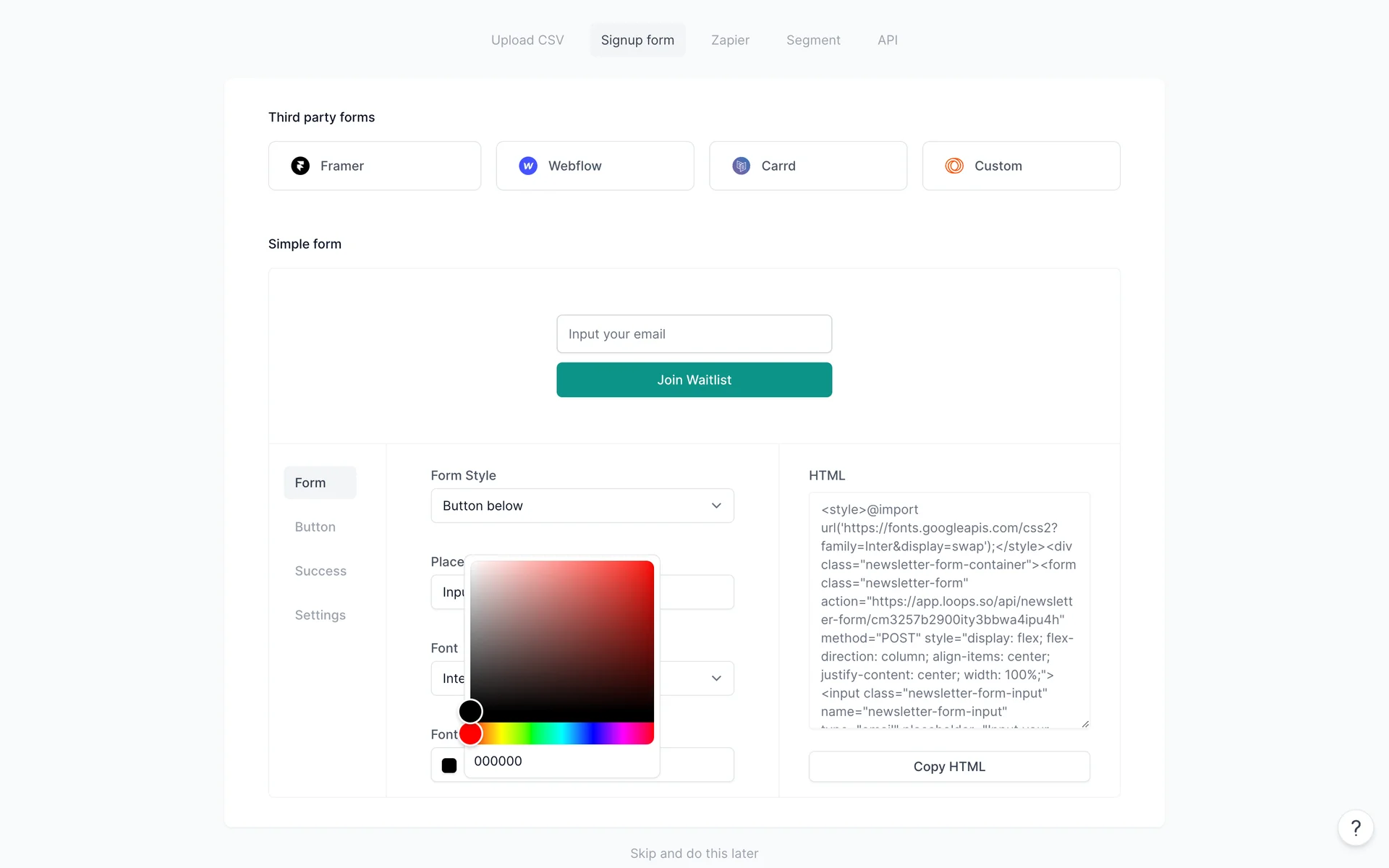
Task: Switch to the Upload CSV tab
Action: (527, 41)
